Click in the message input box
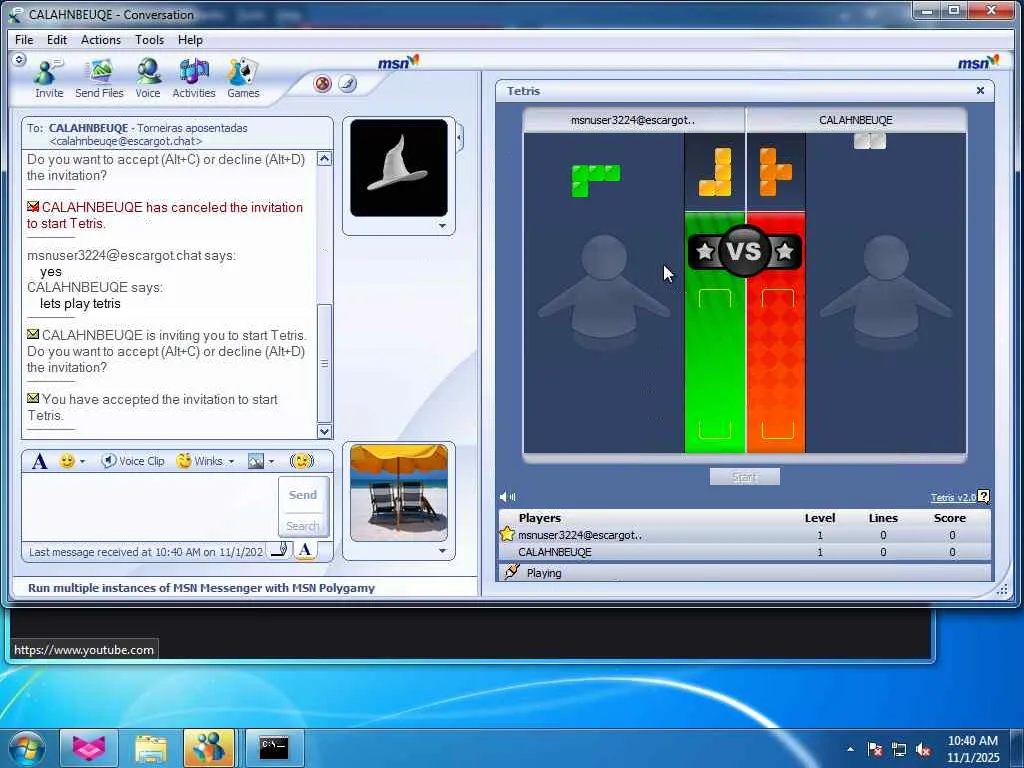Screen dimensions: 1024x768 150,507
